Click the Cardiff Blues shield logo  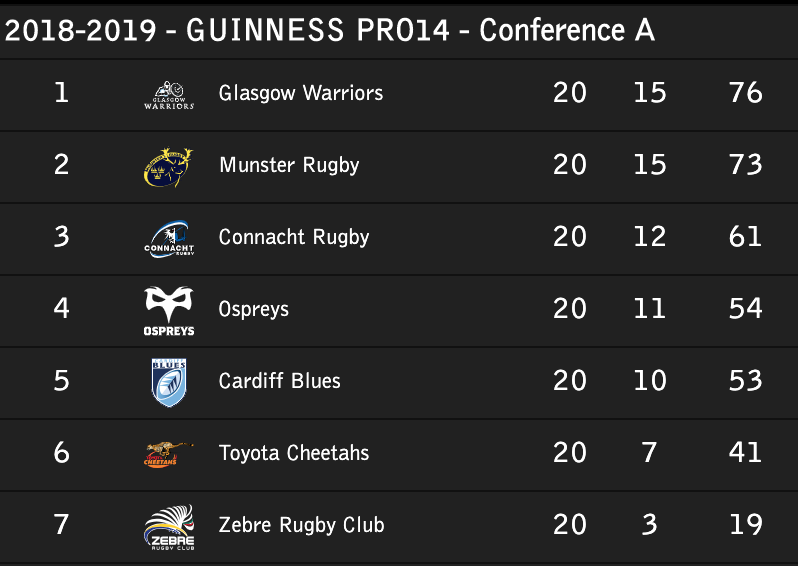pos(168,382)
